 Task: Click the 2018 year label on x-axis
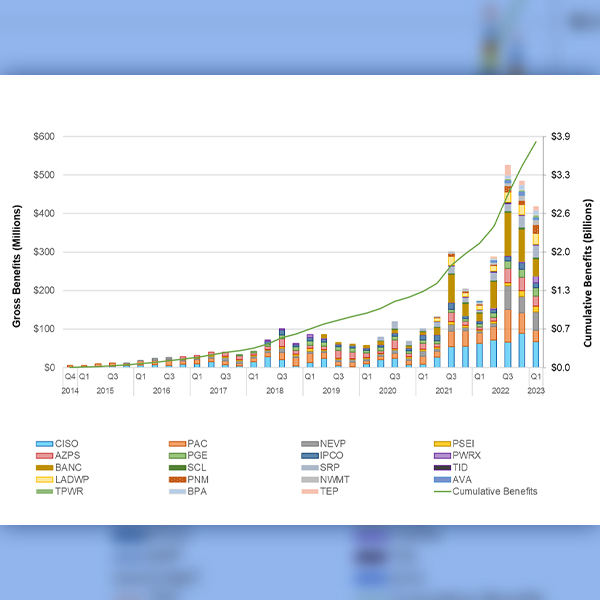(x=274, y=390)
